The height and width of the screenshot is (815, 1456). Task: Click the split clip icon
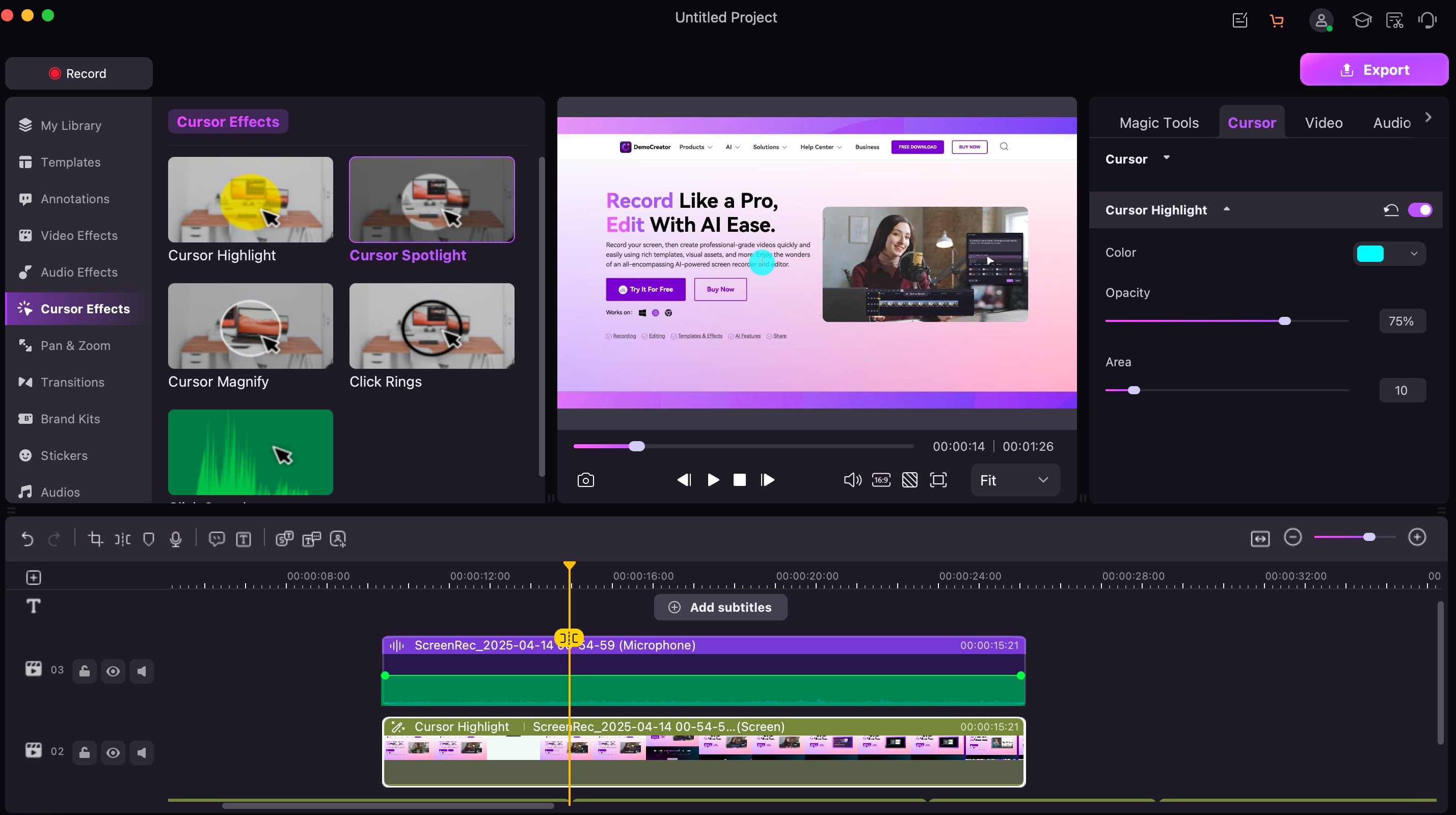[x=123, y=538]
